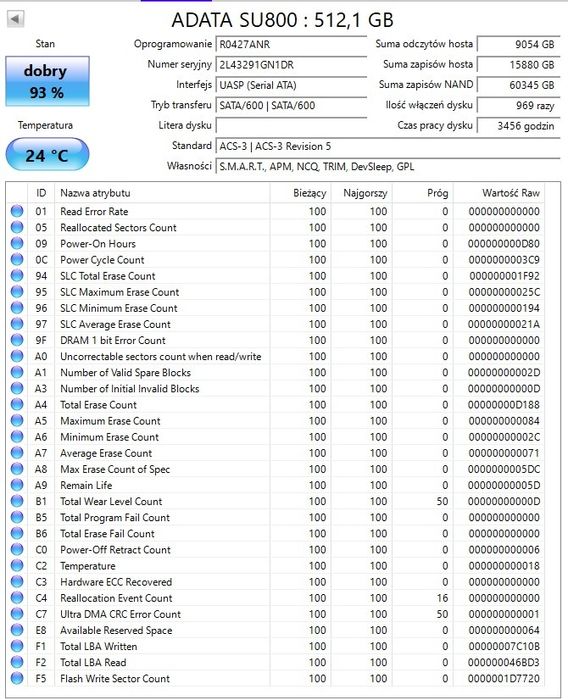Viewport: 568px width, 699px height.
Task: Click the status icon for Total Wear Level Count
Action: (x=17, y=501)
